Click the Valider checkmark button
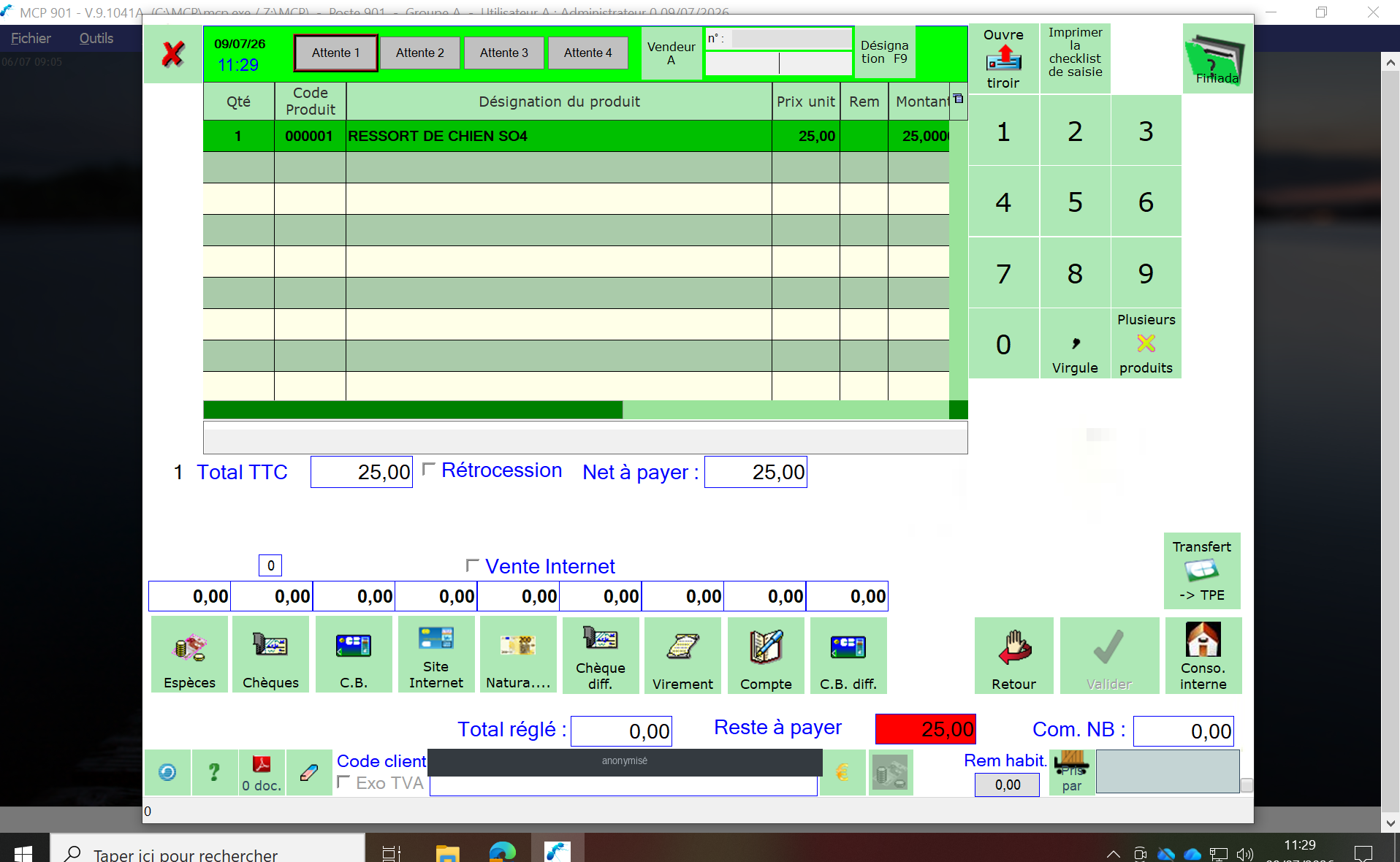1400x862 pixels. pyautogui.click(x=1109, y=655)
